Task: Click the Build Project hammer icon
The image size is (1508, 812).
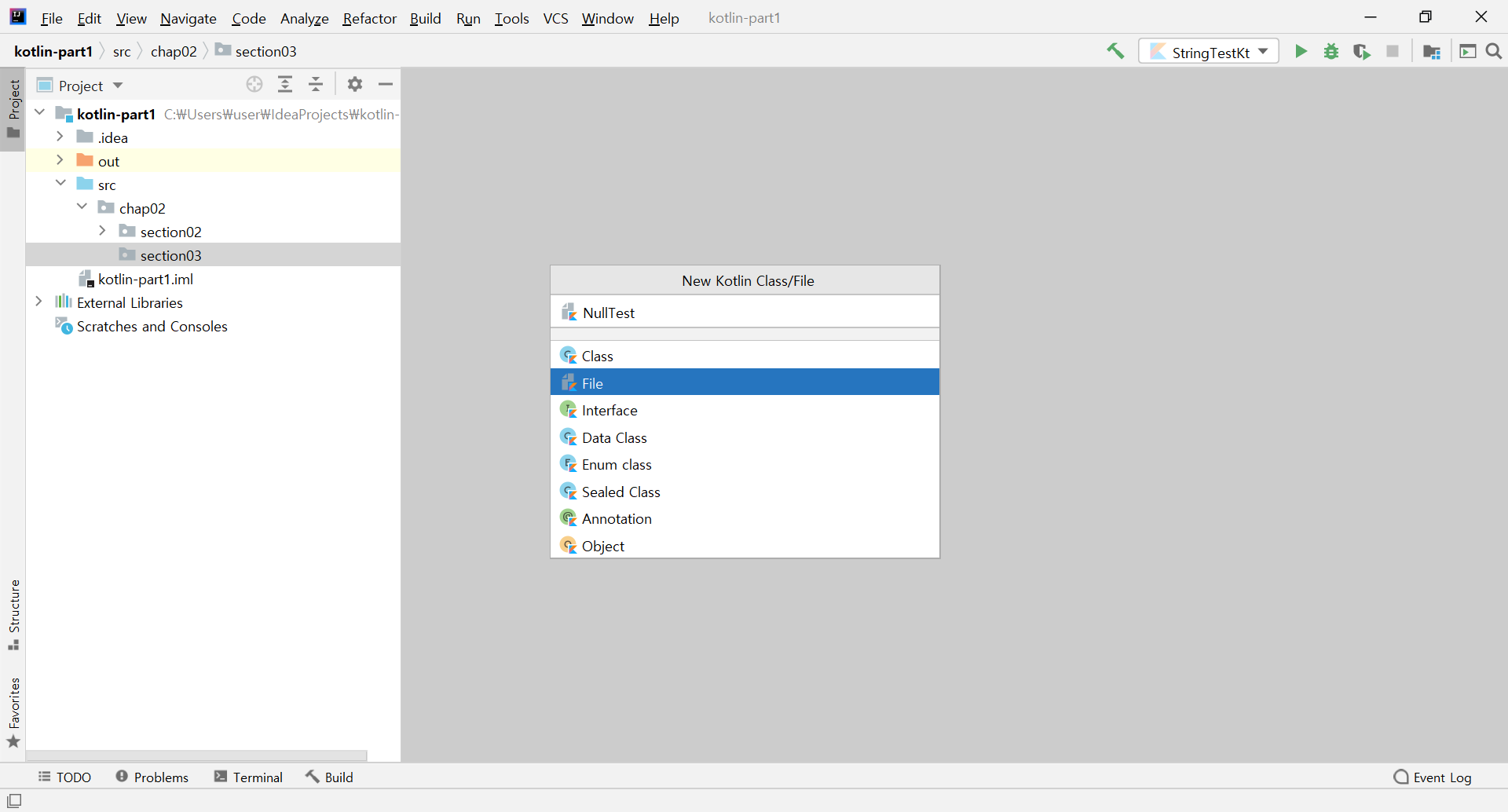Action: pos(1115,52)
